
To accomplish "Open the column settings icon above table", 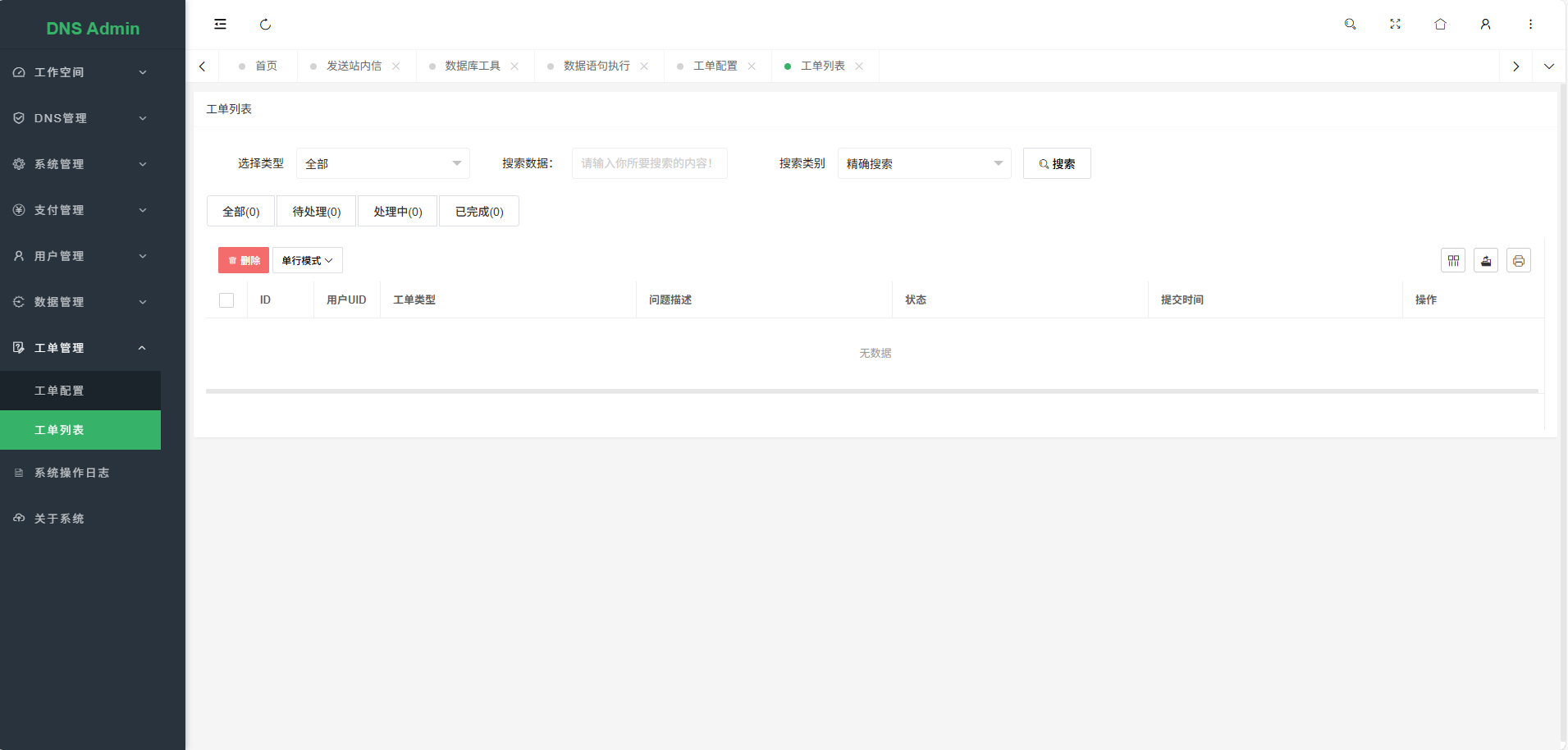I will pyautogui.click(x=1452, y=260).
